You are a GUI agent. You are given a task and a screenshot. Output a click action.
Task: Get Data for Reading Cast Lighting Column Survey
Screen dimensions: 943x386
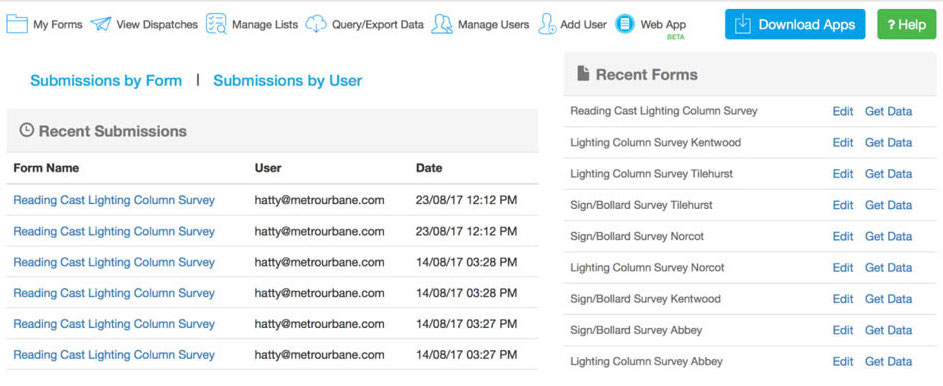pyautogui.click(x=888, y=111)
